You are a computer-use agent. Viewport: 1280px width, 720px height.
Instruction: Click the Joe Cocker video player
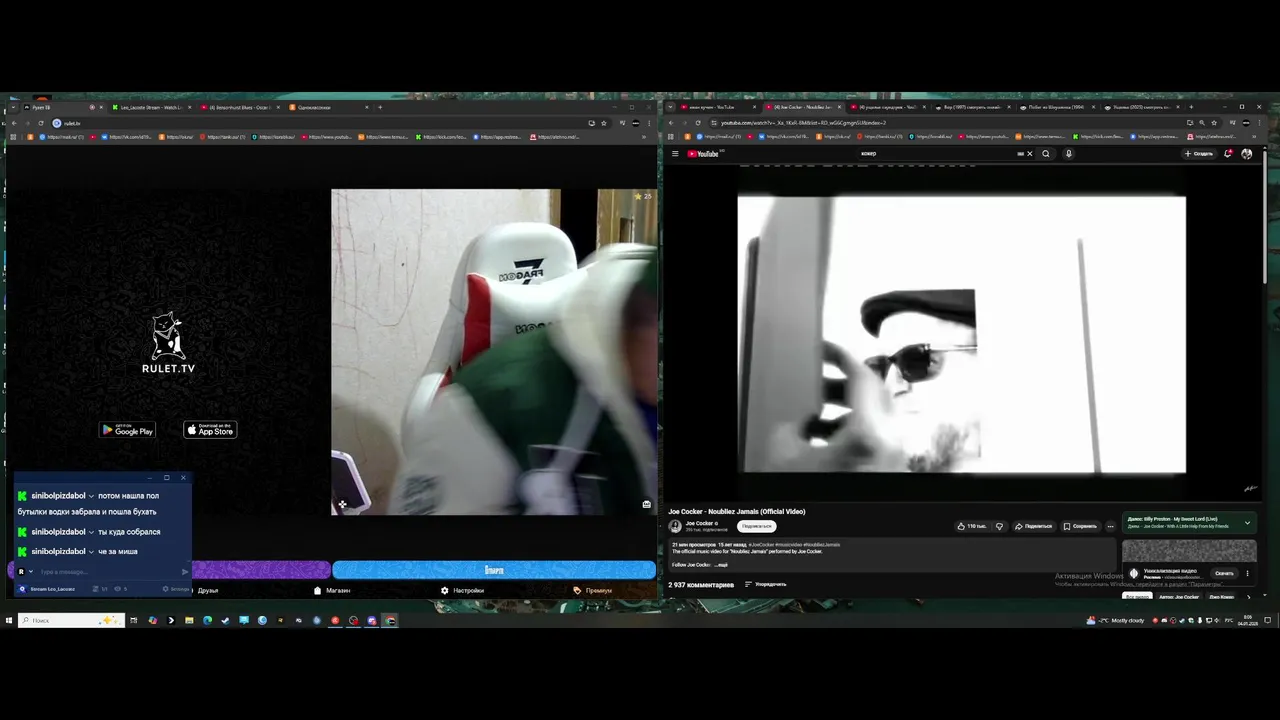coord(962,334)
